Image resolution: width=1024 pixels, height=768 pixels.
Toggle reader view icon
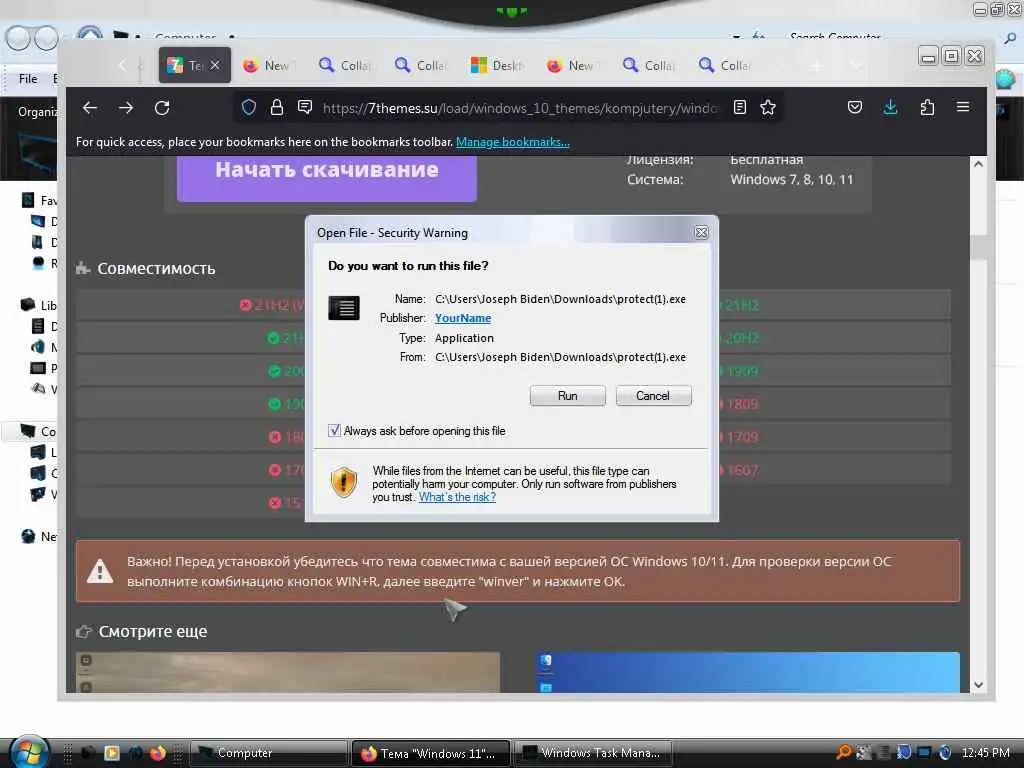739,107
